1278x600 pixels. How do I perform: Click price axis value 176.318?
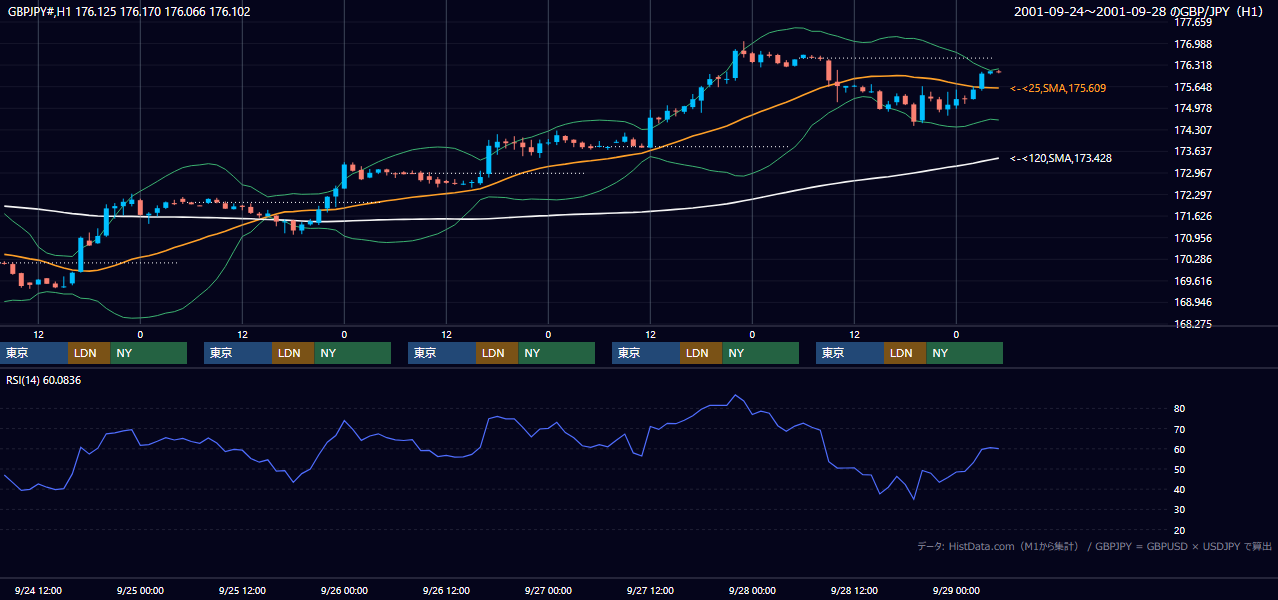[1193, 65]
